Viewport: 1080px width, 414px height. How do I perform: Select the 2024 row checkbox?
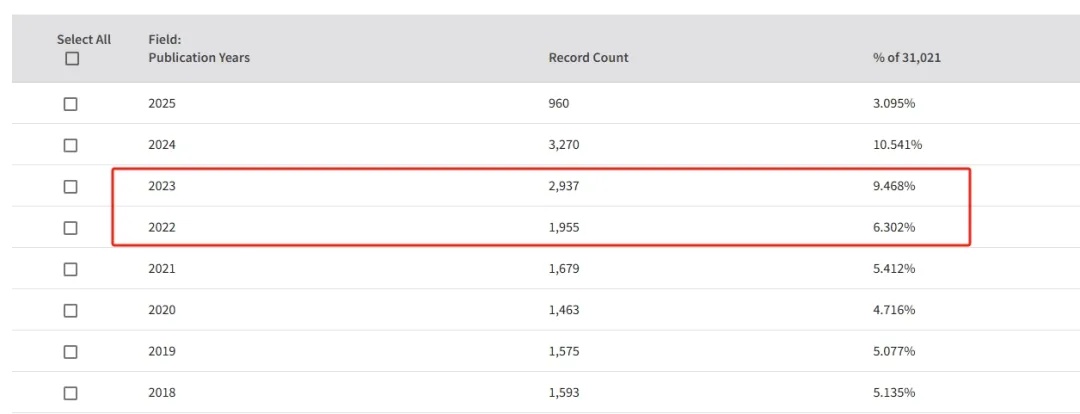(70, 145)
